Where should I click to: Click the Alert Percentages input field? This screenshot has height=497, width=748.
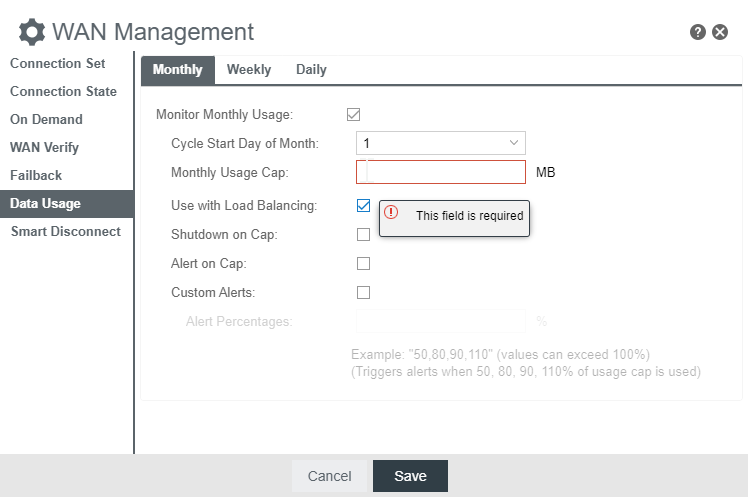[x=441, y=321]
